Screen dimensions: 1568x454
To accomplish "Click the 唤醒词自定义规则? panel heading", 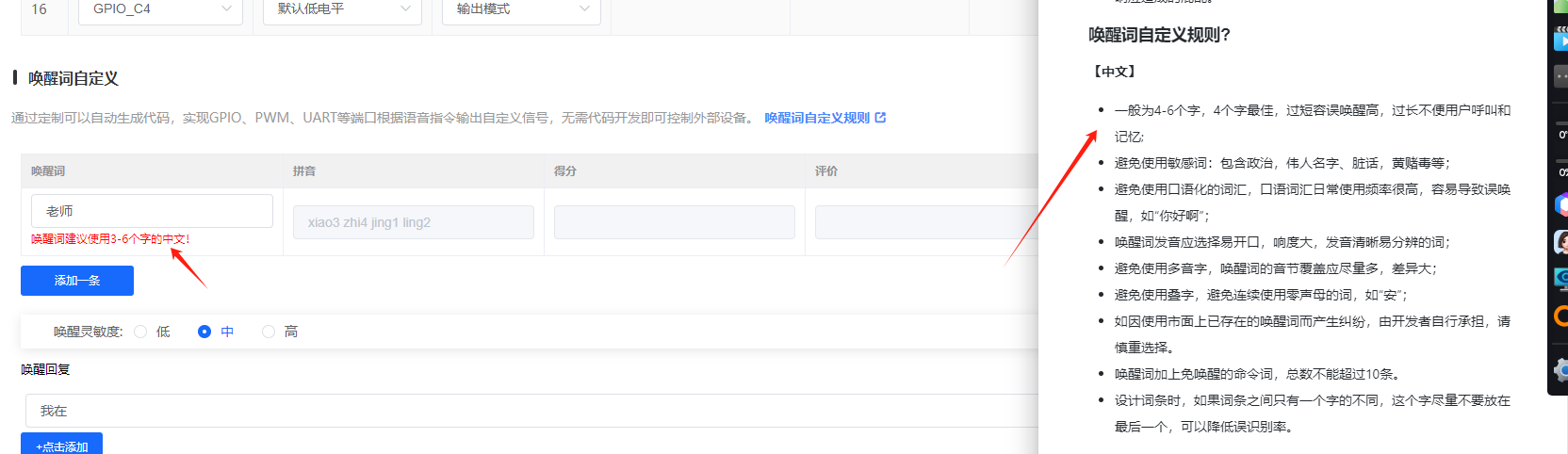I will [1159, 35].
